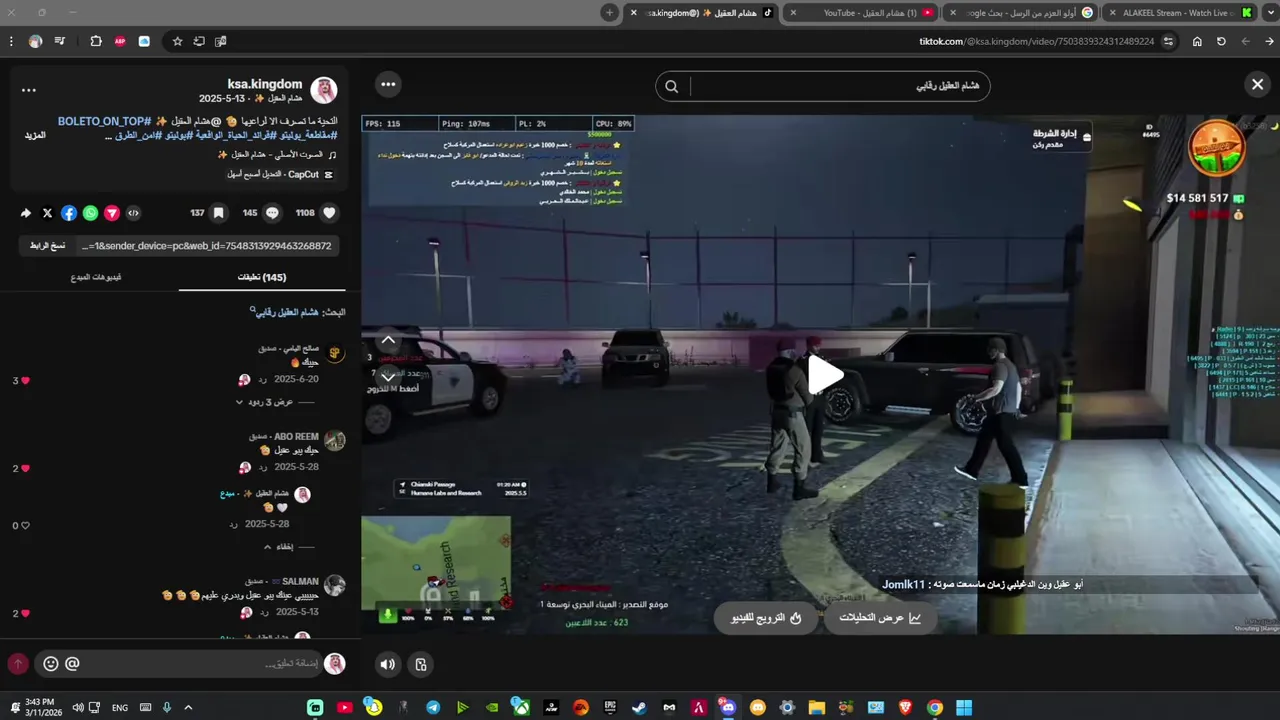The image size is (1280, 720).
Task: Close the TikTok video viewer
Action: coord(1257,85)
